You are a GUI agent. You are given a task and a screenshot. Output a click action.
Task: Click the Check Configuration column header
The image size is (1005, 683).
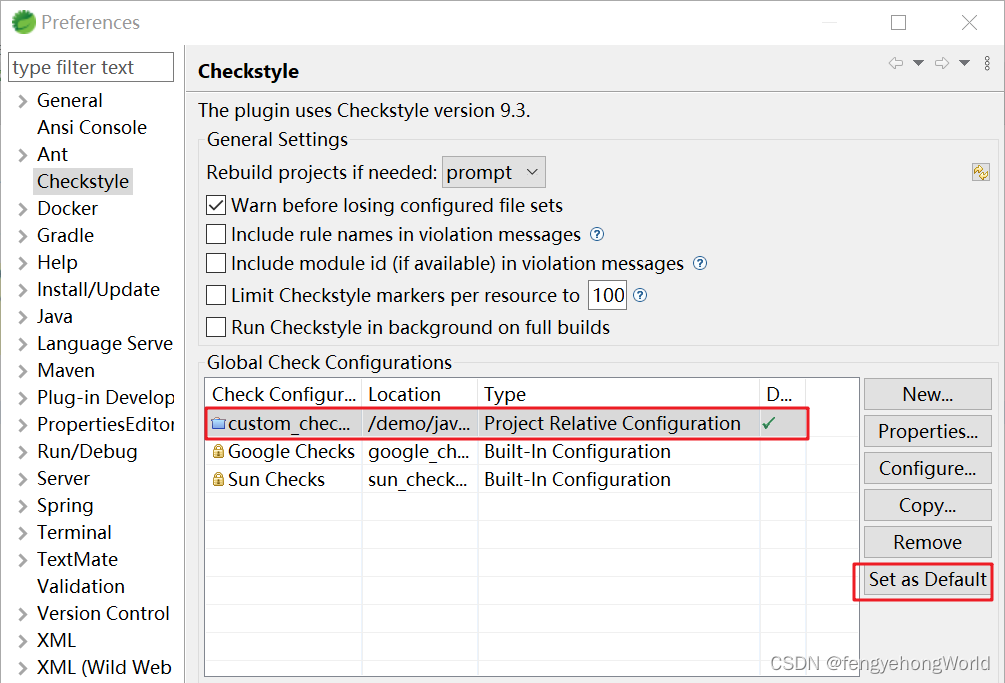(x=283, y=394)
